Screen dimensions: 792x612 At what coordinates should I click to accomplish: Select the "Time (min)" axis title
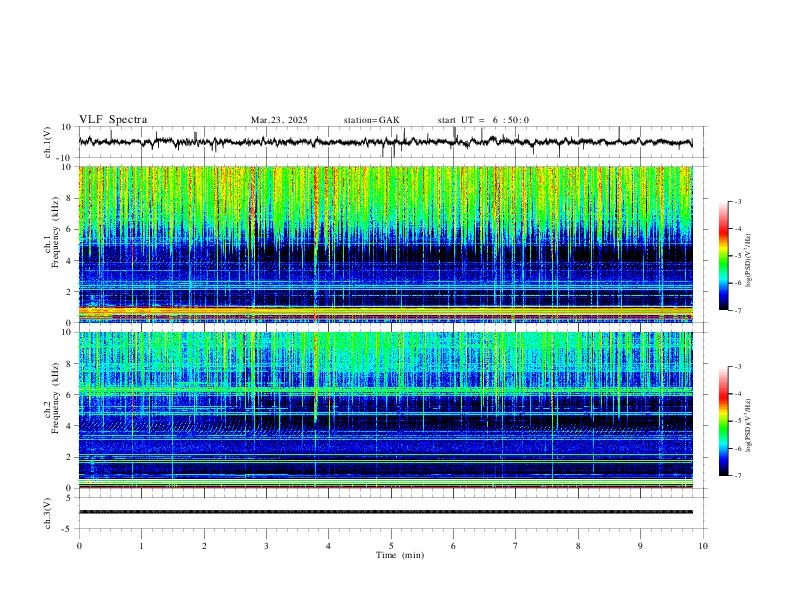pos(400,555)
